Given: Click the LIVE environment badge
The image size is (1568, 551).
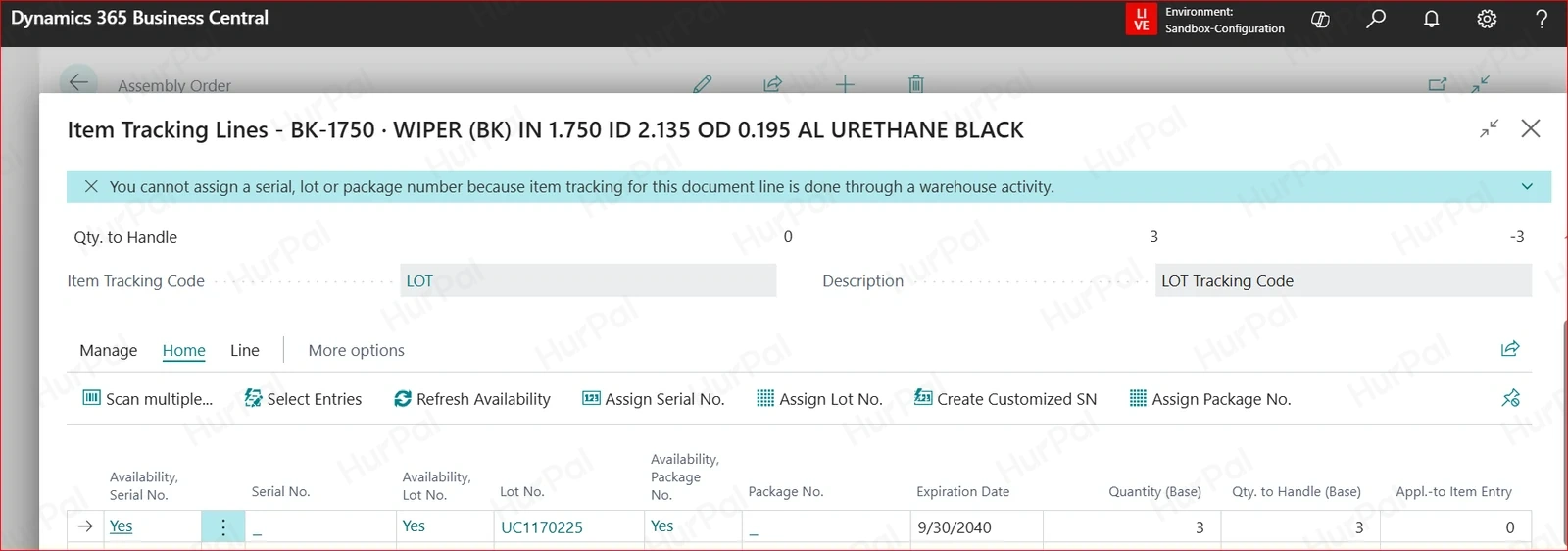Looking at the screenshot, I should 1141,20.
